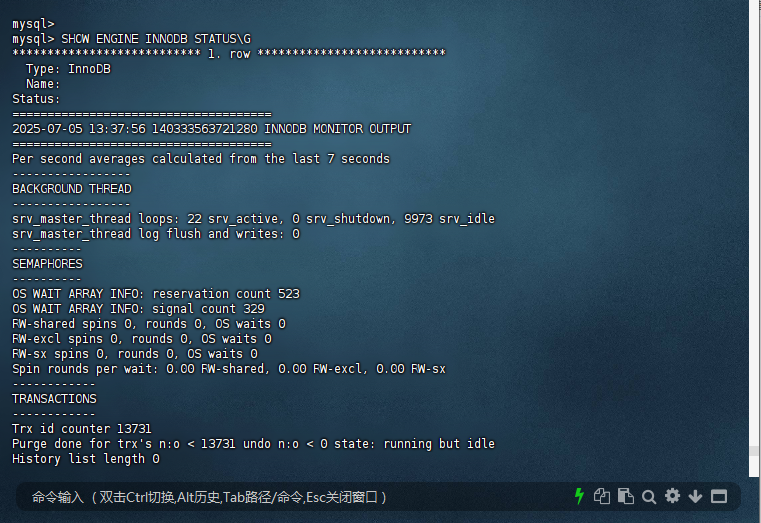Click the 'RW-sx spins 0' line
Image resolution: width=761 pixels, height=523 pixels.
tap(135, 354)
